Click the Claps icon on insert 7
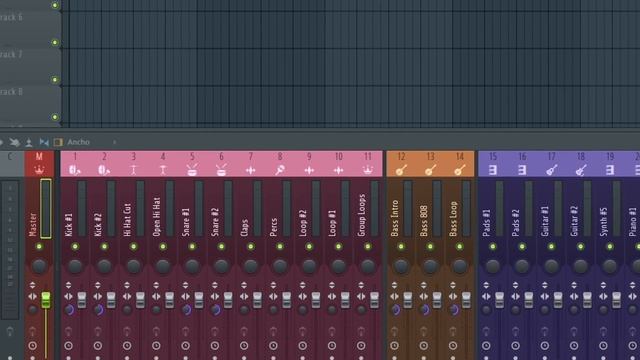The image size is (640, 360). [251, 170]
